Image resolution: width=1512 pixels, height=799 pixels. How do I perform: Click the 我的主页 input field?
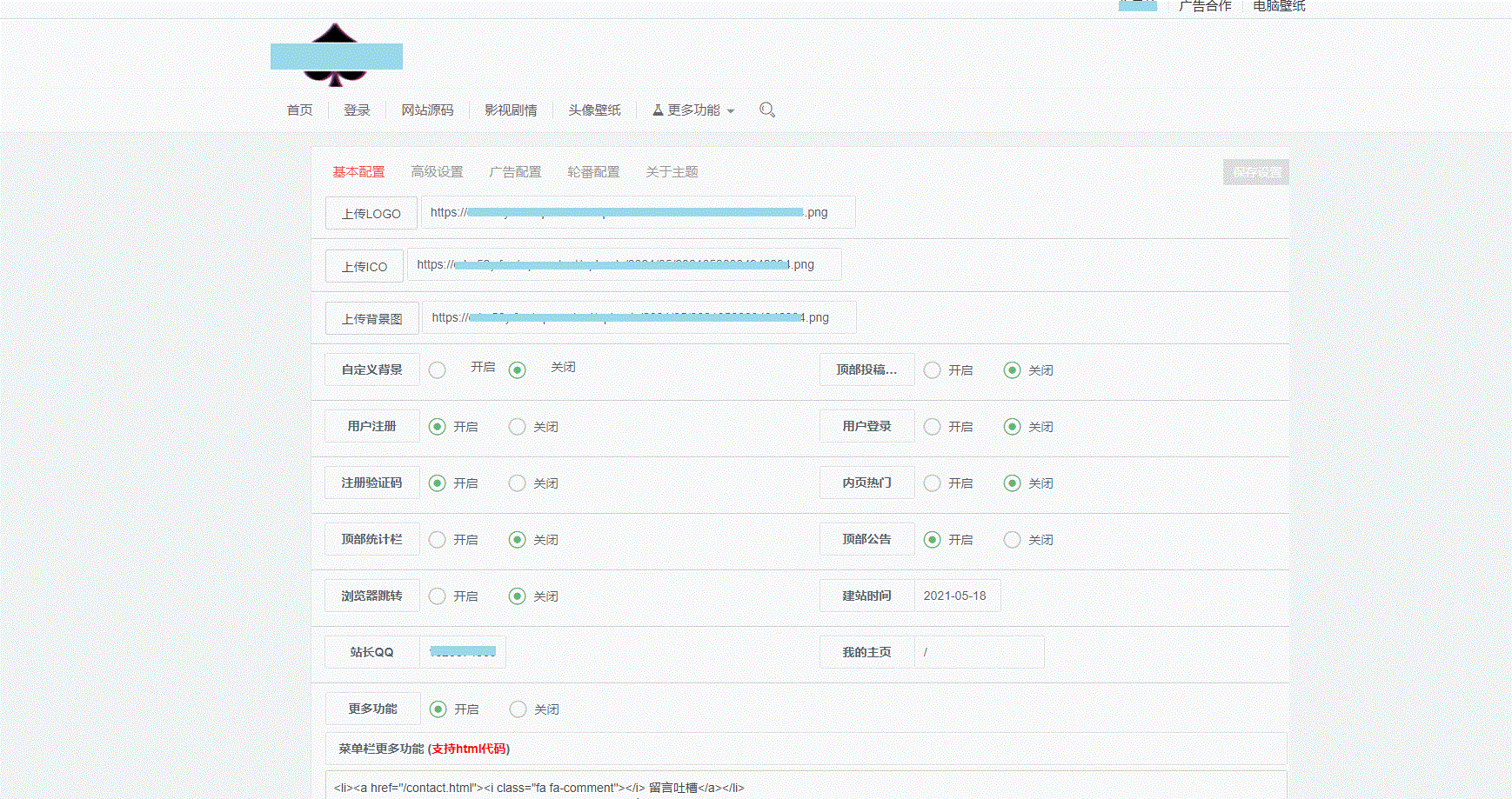click(979, 652)
